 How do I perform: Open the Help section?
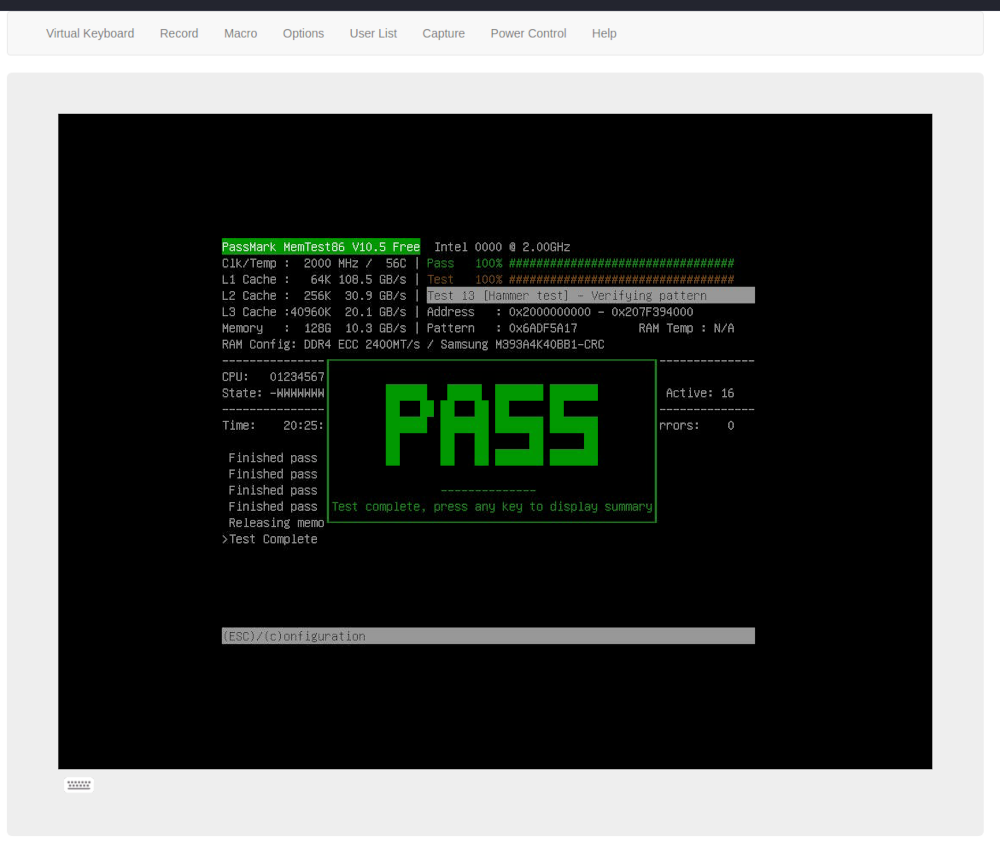(604, 33)
